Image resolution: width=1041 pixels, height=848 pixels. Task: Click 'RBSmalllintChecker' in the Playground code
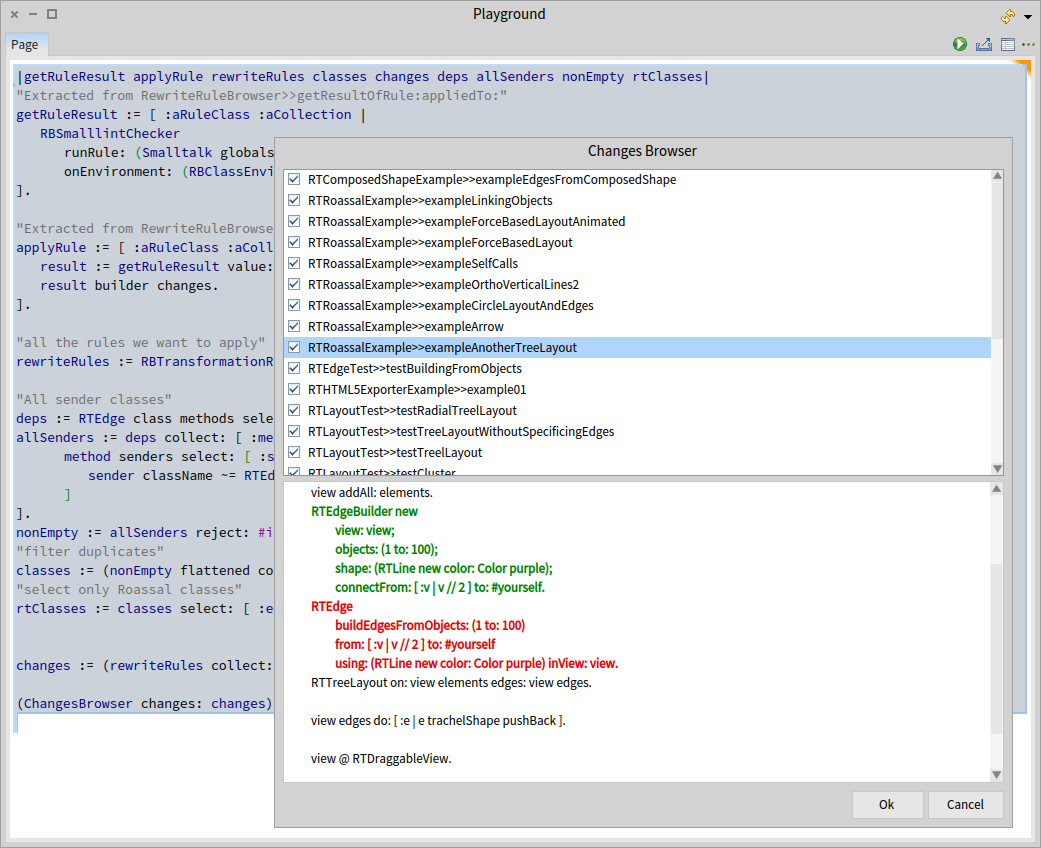coord(110,133)
